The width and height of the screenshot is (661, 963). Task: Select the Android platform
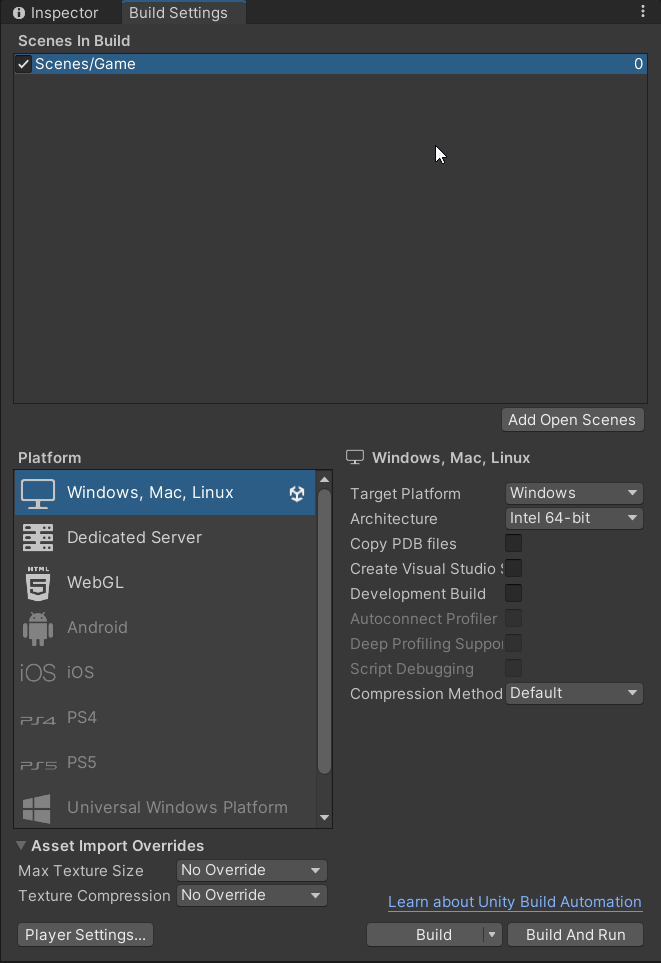point(165,628)
